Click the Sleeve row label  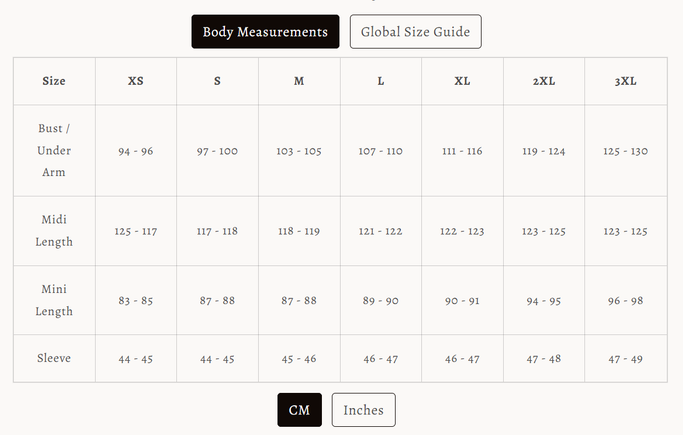point(54,358)
